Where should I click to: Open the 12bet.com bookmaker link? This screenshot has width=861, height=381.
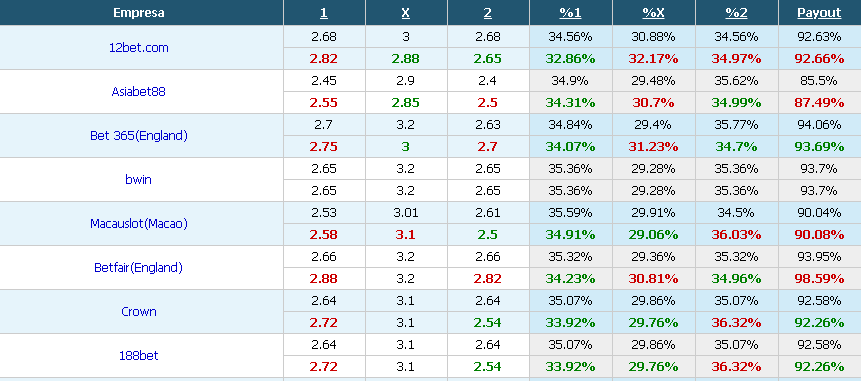coord(139,48)
